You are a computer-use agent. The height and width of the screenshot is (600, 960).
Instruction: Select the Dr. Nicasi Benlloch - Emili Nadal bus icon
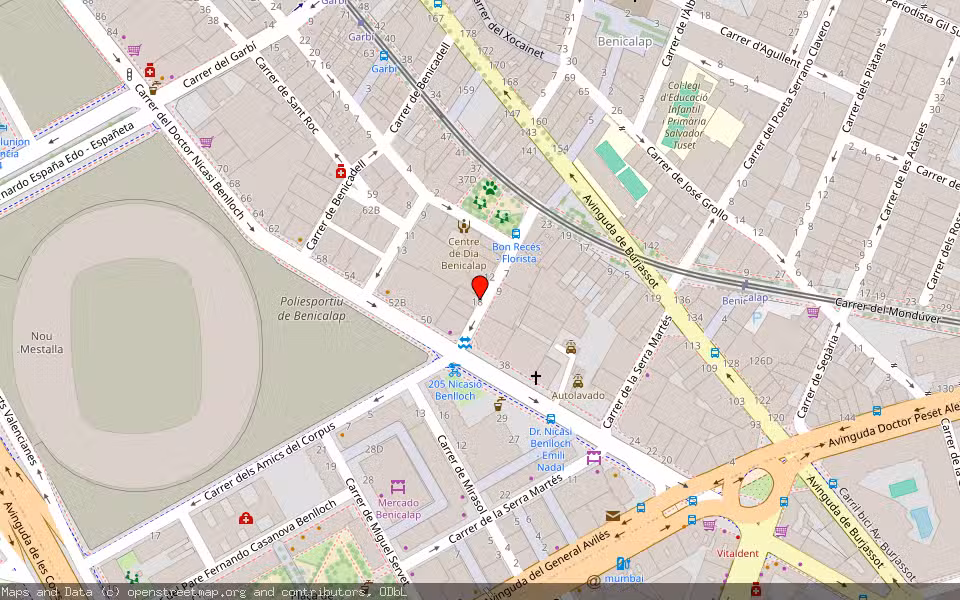point(550,419)
